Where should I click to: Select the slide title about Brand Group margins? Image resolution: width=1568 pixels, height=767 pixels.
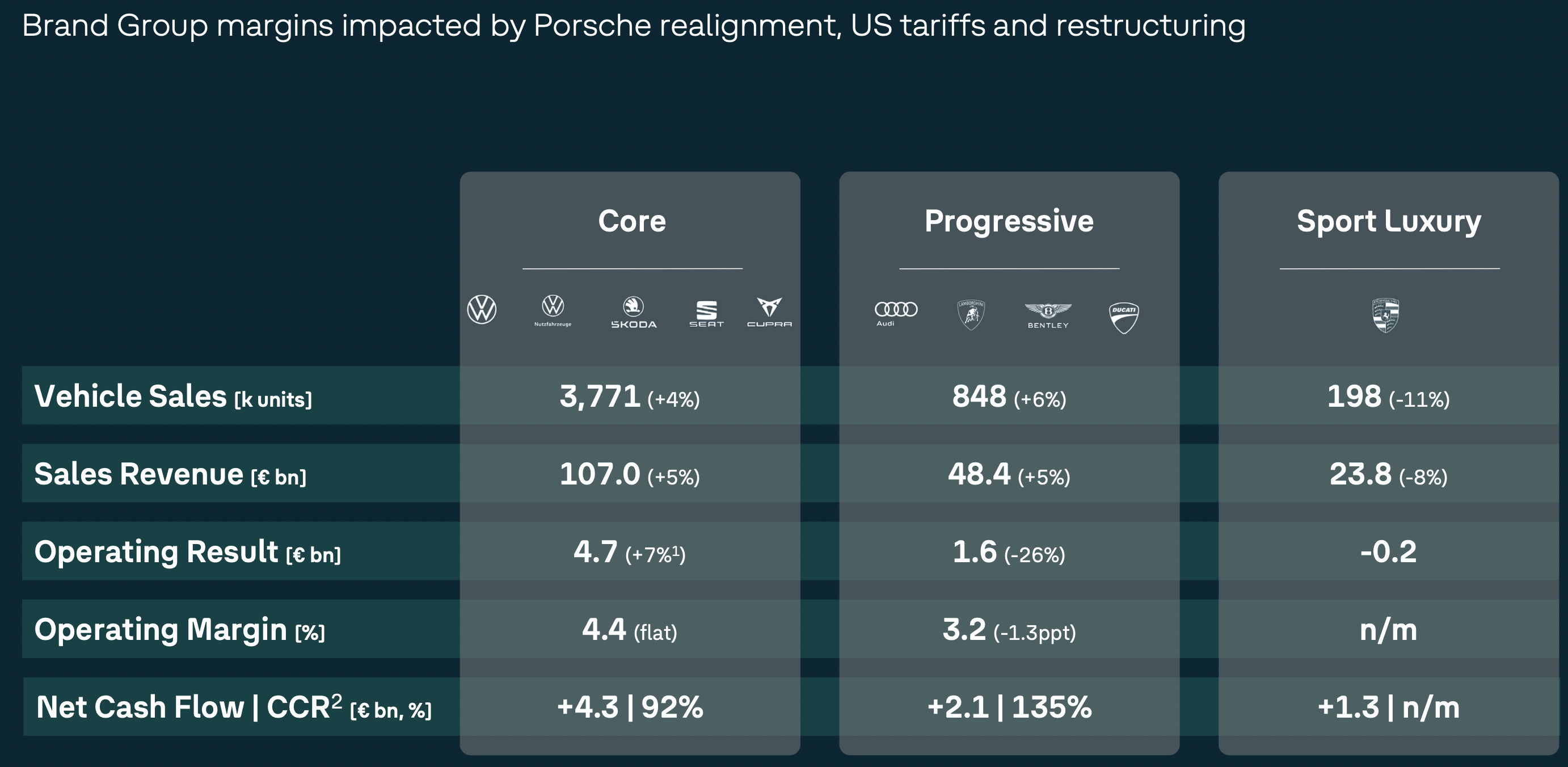pyautogui.click(x=634, y=26)
